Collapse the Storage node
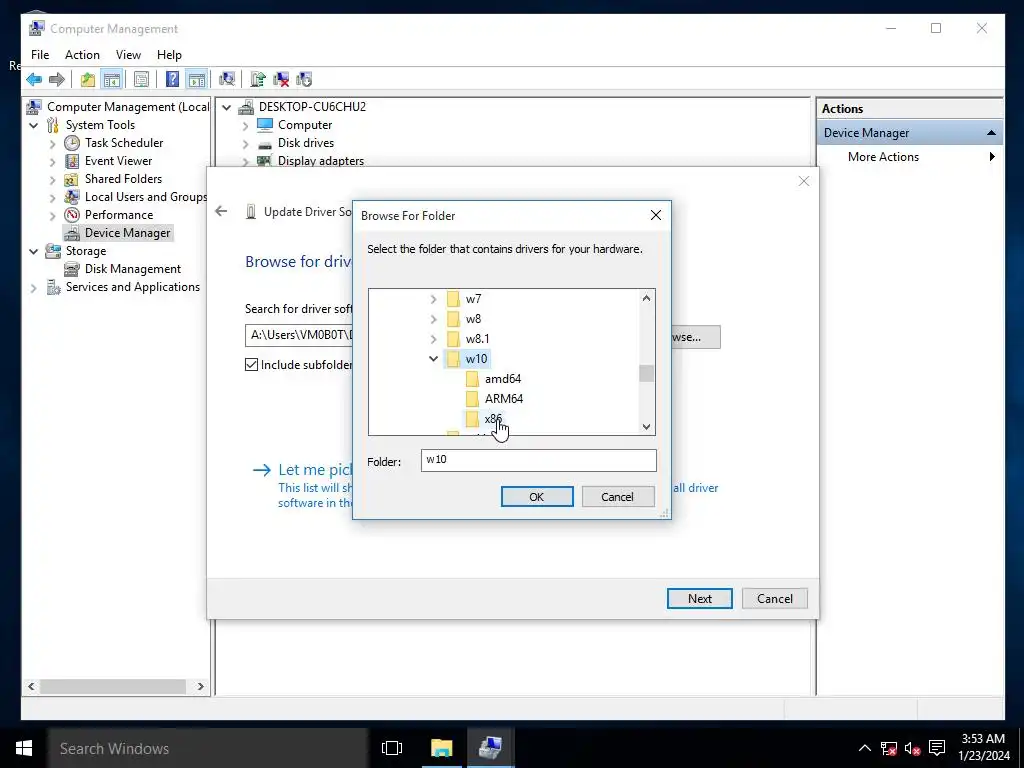The height and width of the screenshot is (768, 1024). pyautogui.click(x=34, y=251)
